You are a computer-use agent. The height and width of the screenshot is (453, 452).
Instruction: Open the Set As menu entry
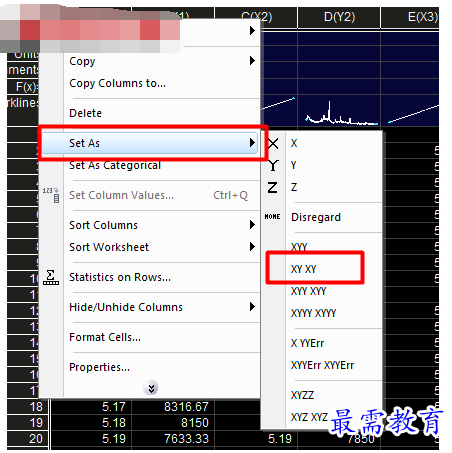150,143
